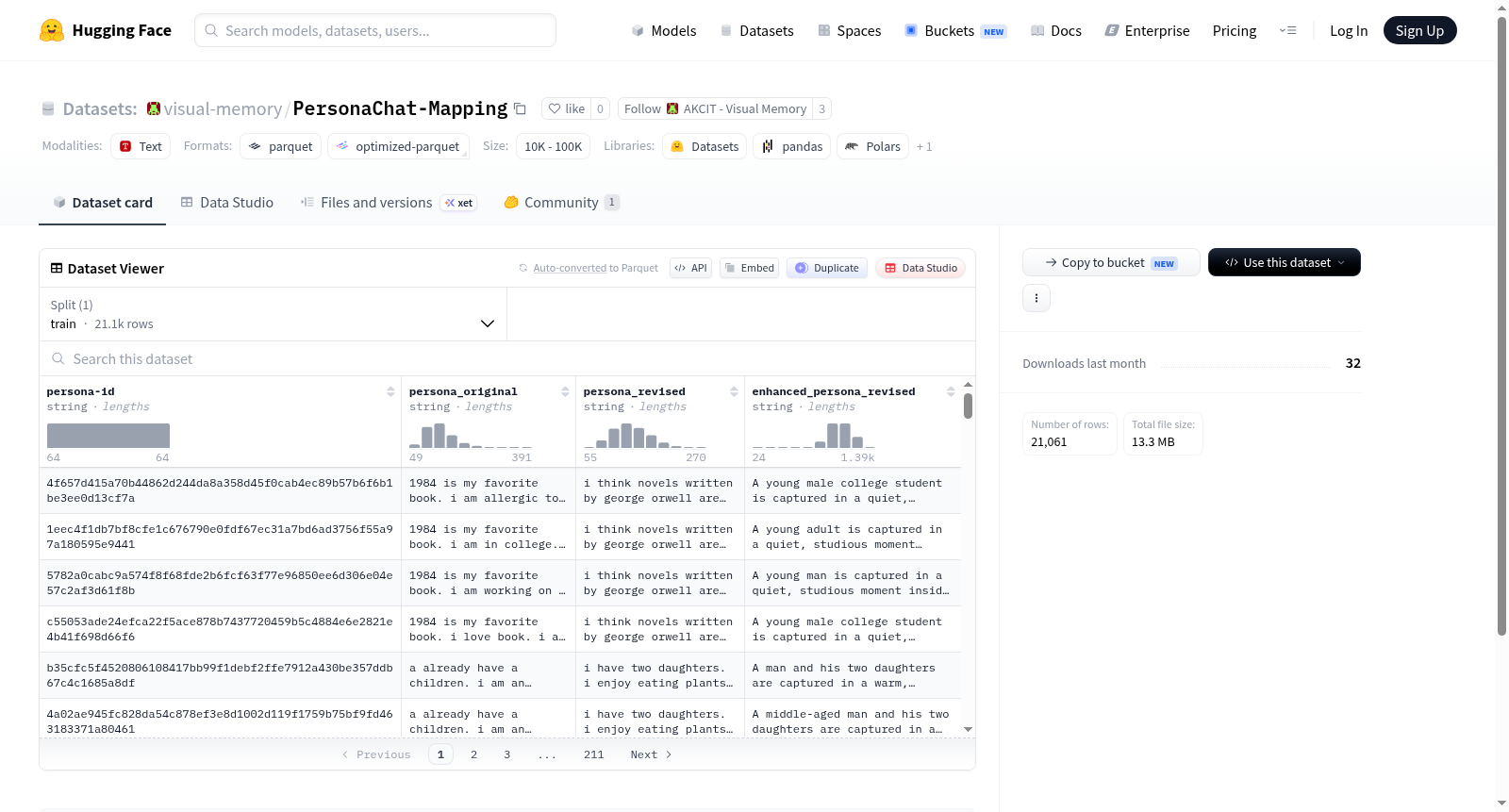Go to the Next page

(x=651, y=754)
